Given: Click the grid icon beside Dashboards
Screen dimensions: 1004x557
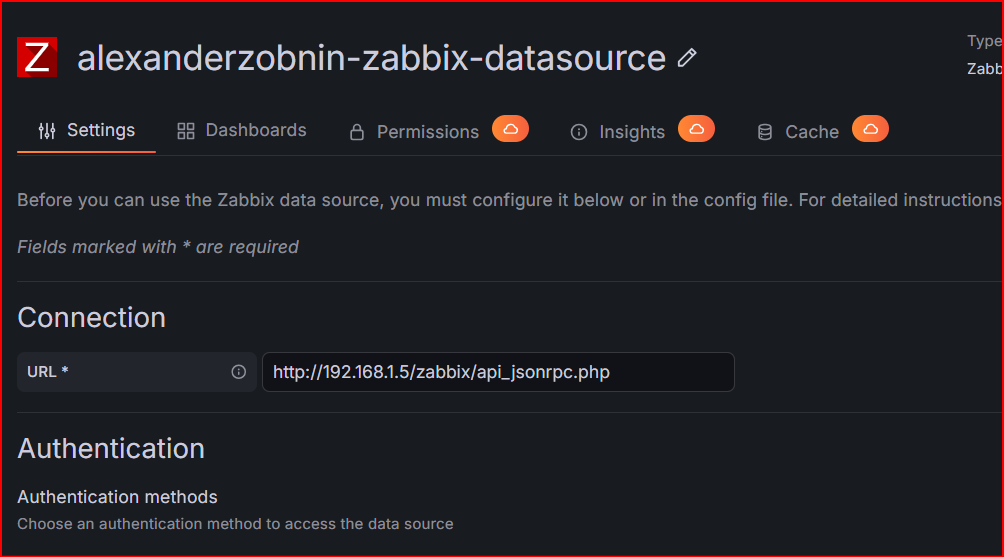Looking at the screenshot, I should click(x=186, y=131).
